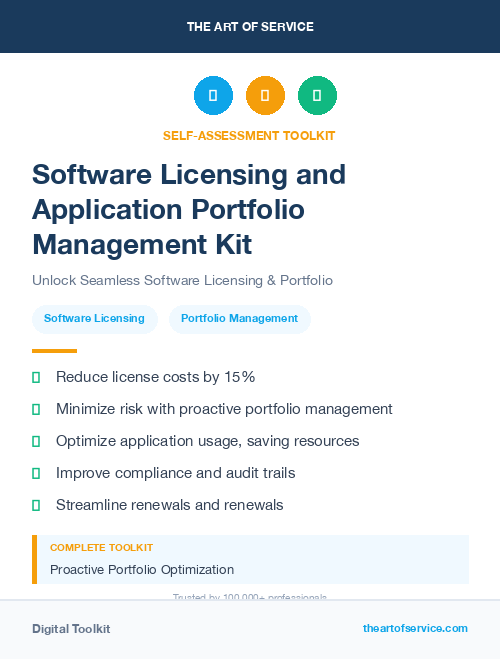Click Reduce license costs by 15% text
Image resolution: width=500 pixels, height=659 pixels.
[x=155, y=377]
